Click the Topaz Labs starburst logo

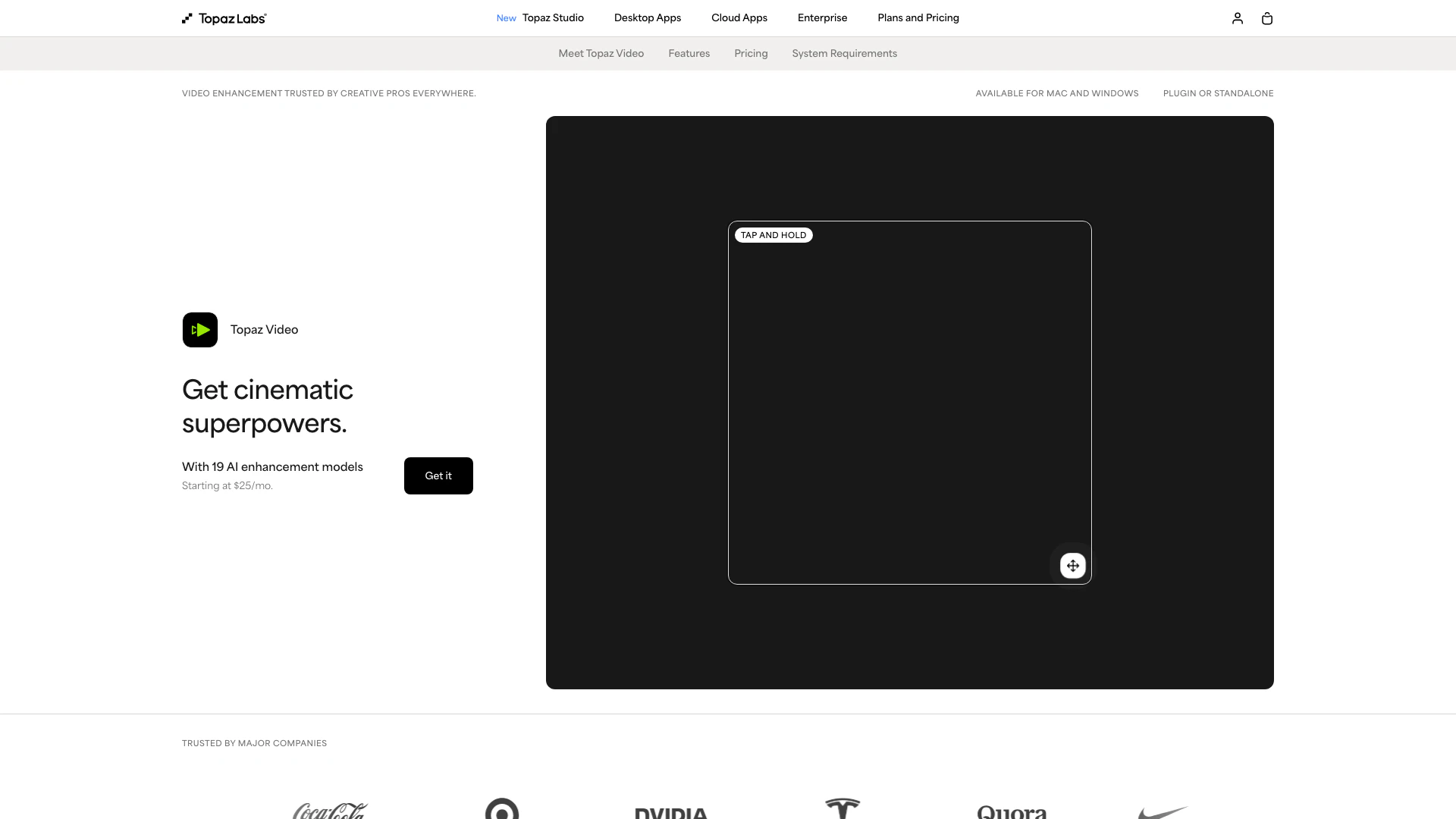tap(187, 17)
